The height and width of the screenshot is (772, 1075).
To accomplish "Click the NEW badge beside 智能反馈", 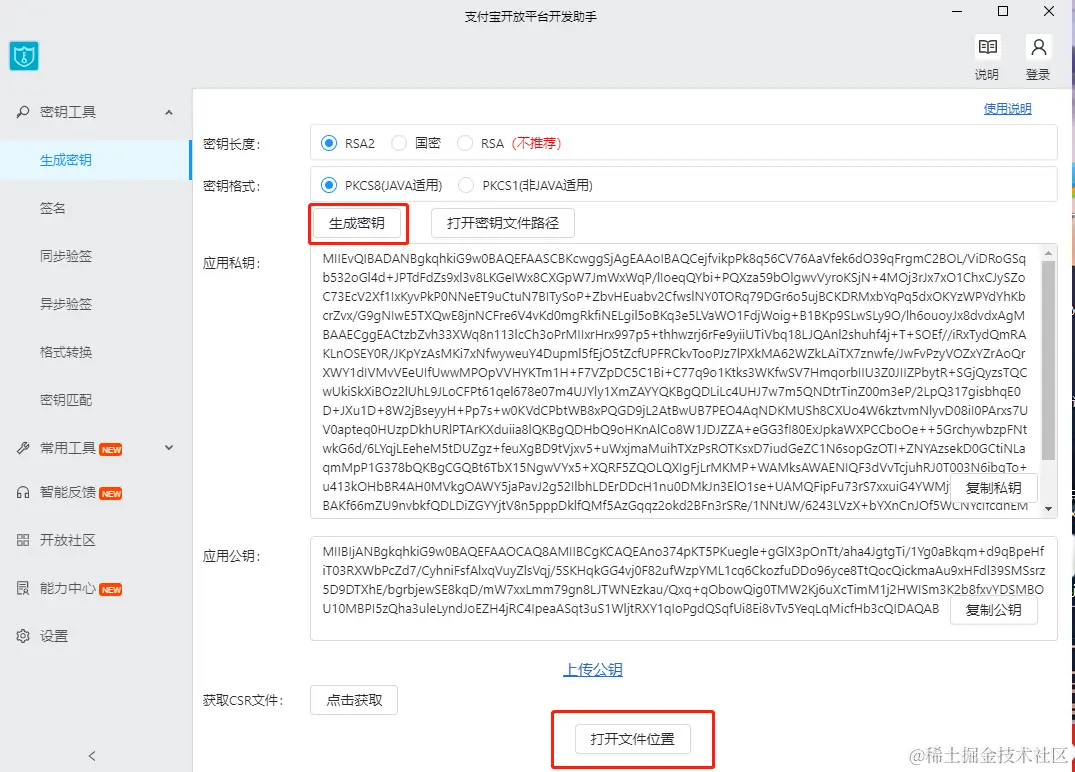I will (111, 494).
